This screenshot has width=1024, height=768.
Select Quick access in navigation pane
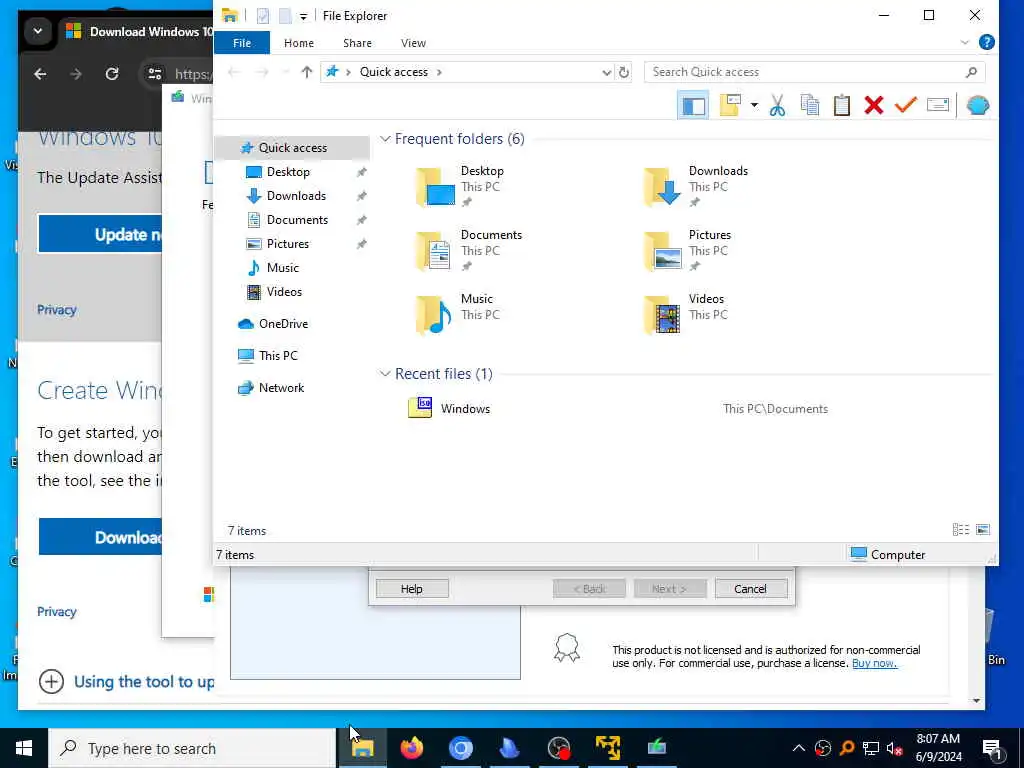(293, 148)
